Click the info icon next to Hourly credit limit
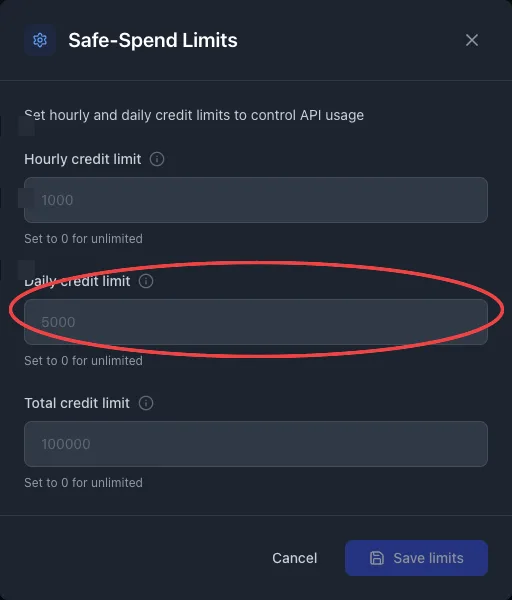Screen dimensions: 512x600 point(157,159)
